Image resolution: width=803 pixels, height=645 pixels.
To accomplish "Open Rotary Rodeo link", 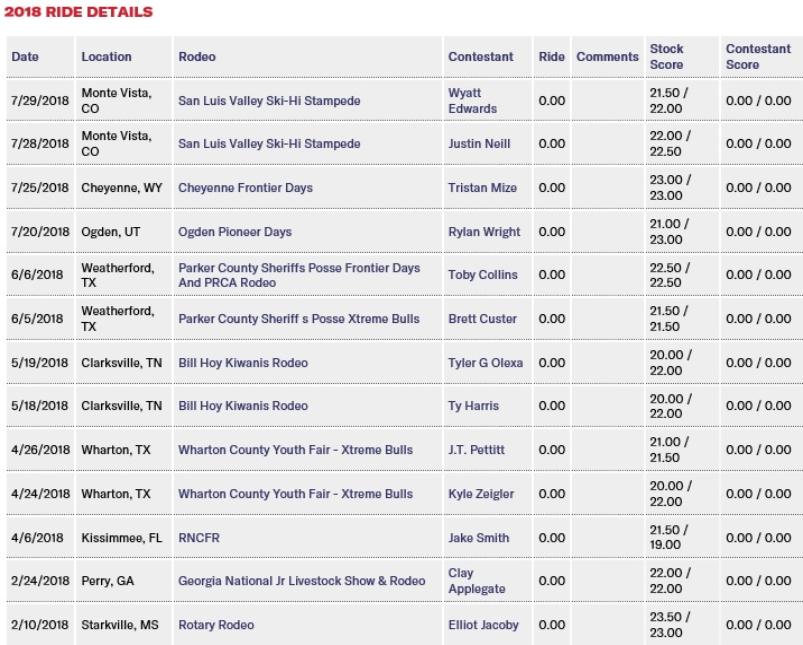I will click(x=216, y=625).
